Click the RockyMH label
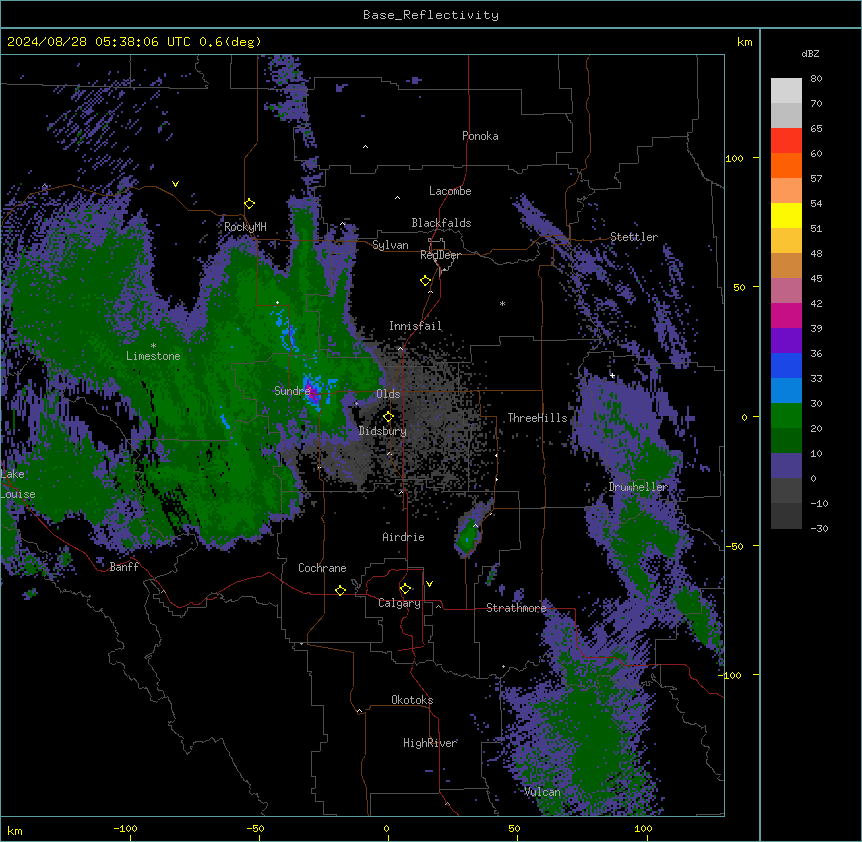862x842 pixels. pyautogui.click(x=245, y=227)
